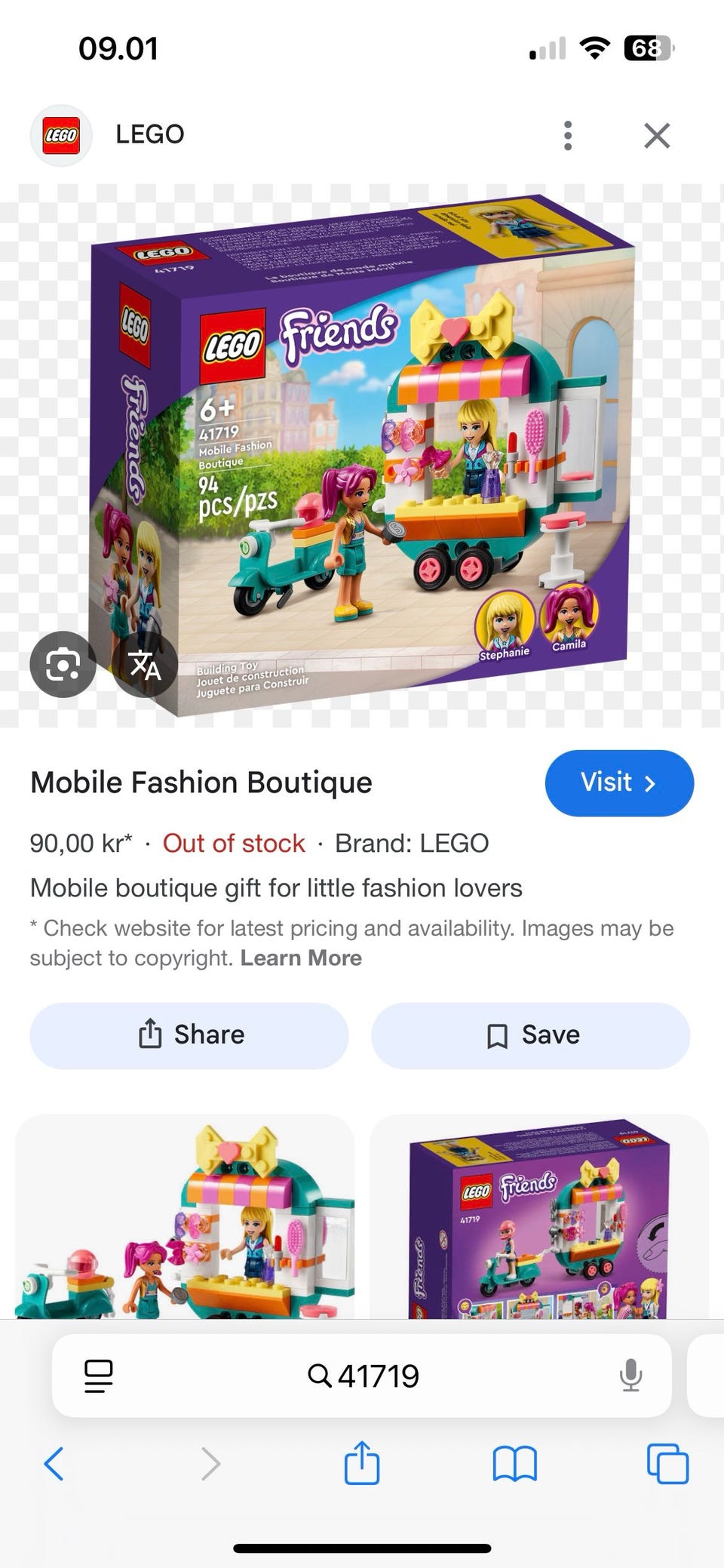Go back with the browser back arrow
Image resolution: width=724 pixels, height=1568 pixels.
click(54, 1464)
